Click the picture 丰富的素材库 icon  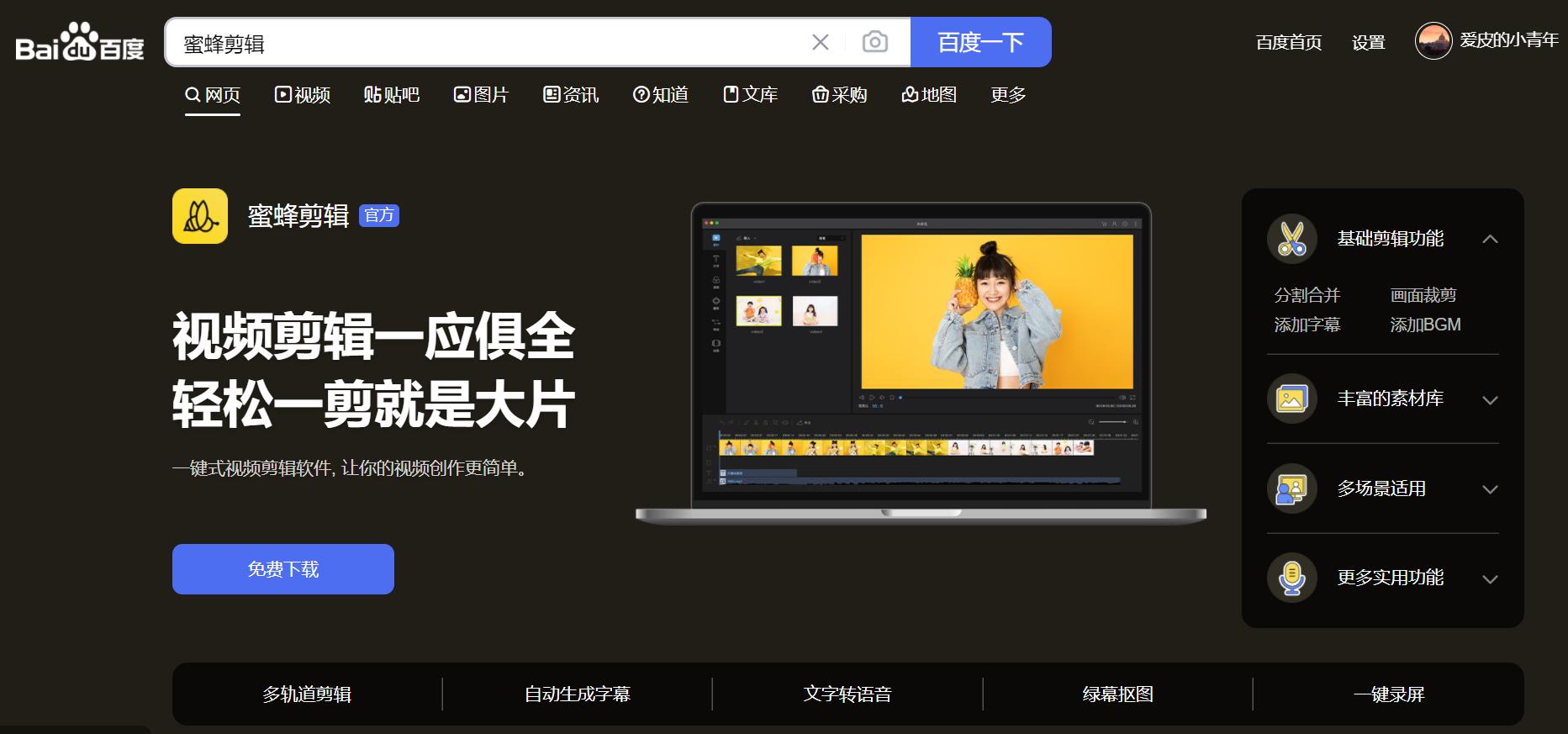click(x=1292, y=399)
